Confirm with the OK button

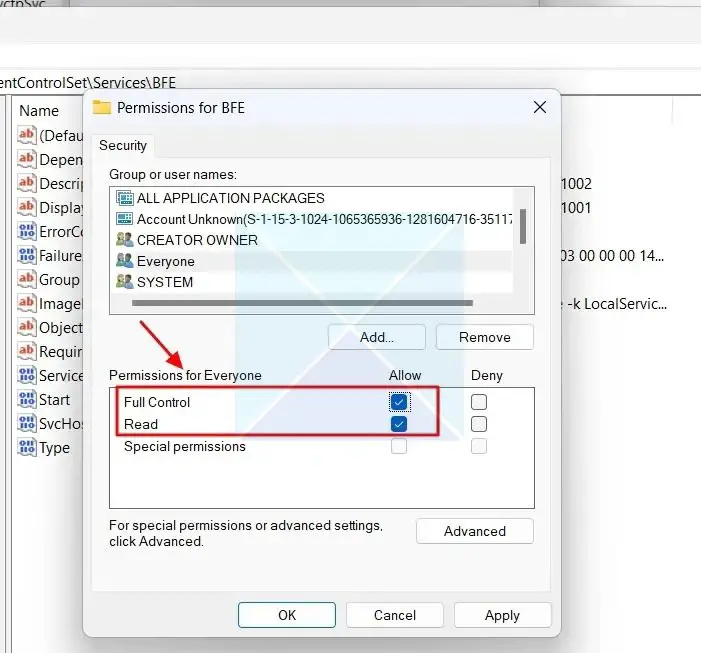(x=287, y=615)
